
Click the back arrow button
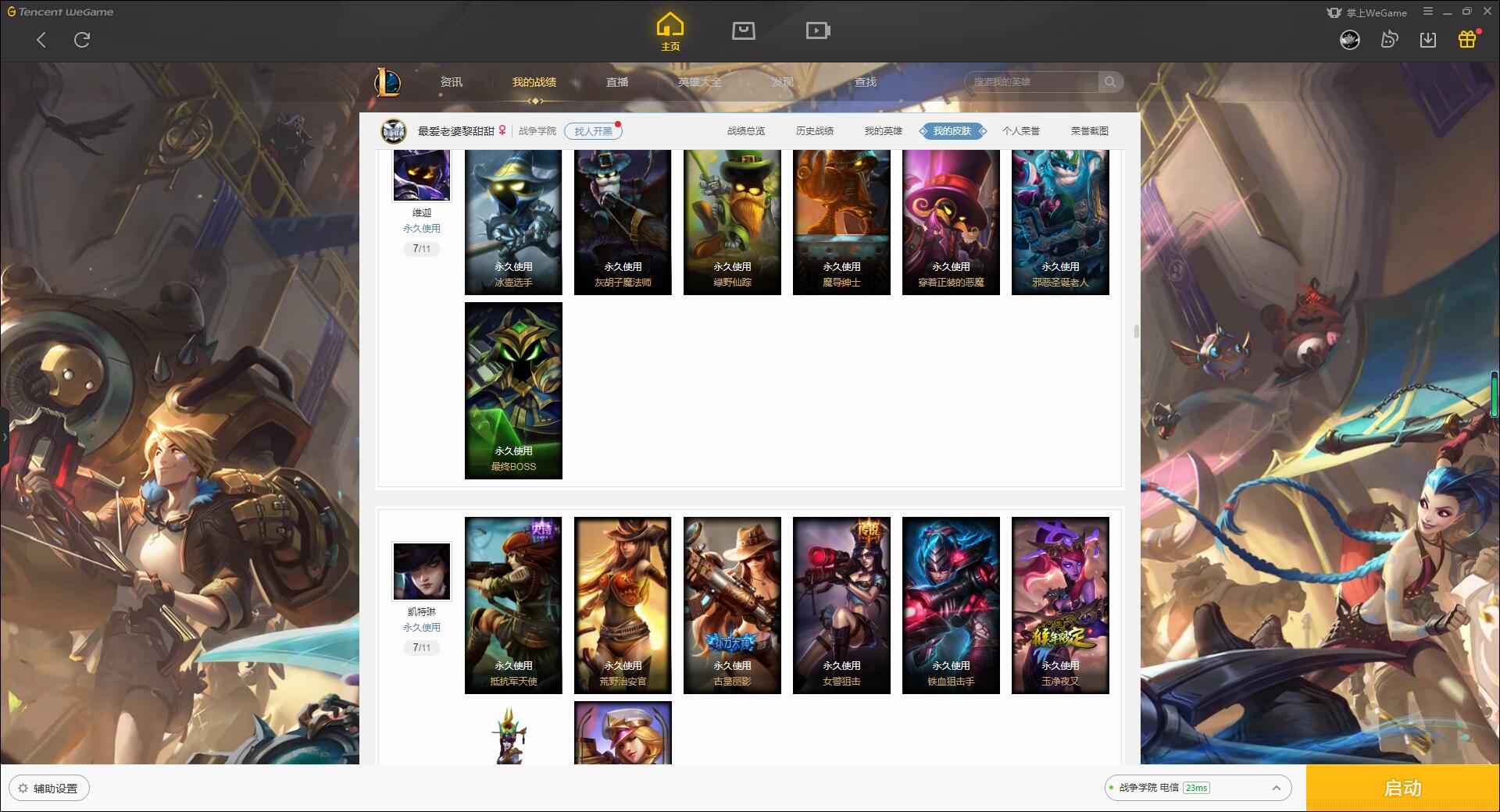(41, 40)
